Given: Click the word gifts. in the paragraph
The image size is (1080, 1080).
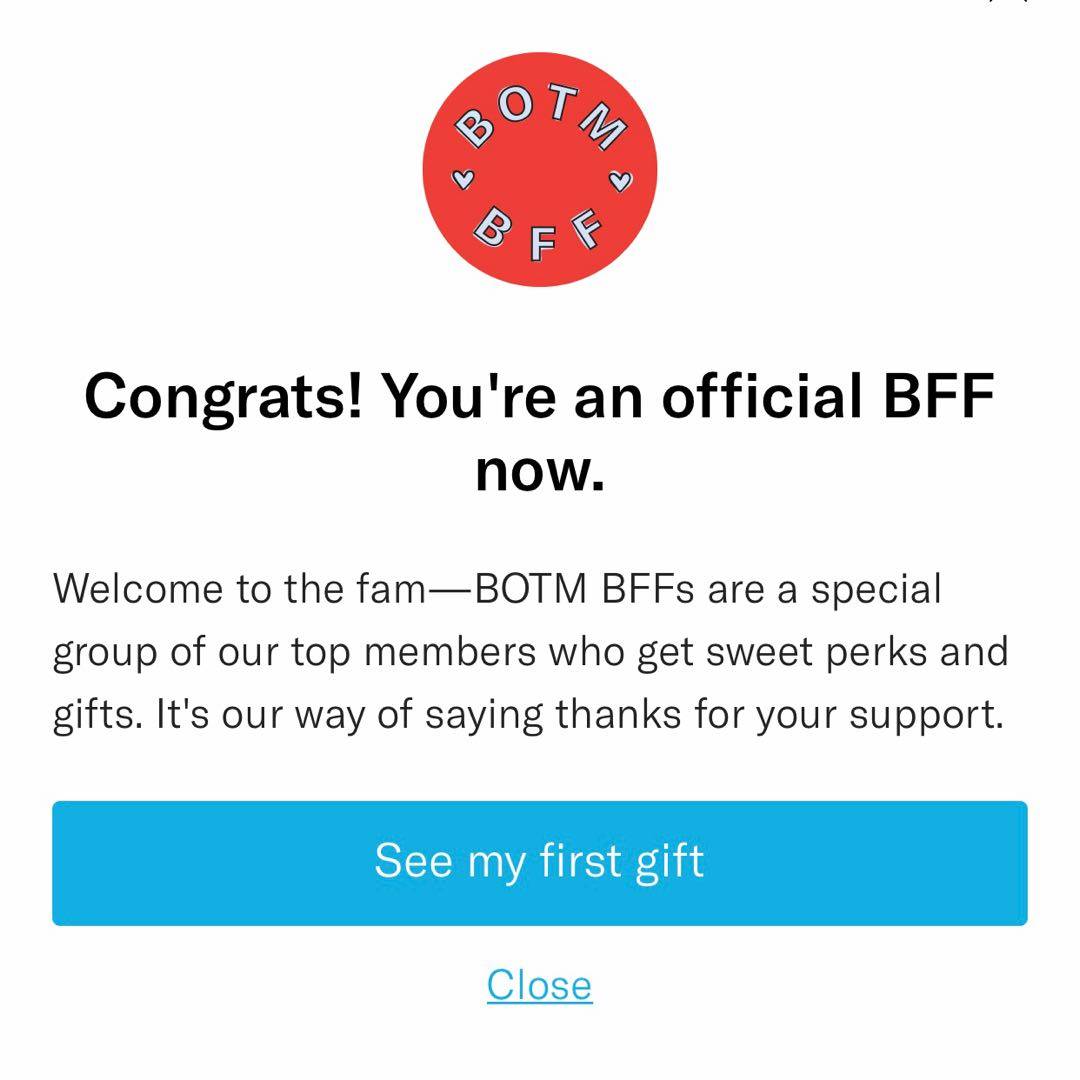Looking at the screenshot, I should click(x=99, y=715).
